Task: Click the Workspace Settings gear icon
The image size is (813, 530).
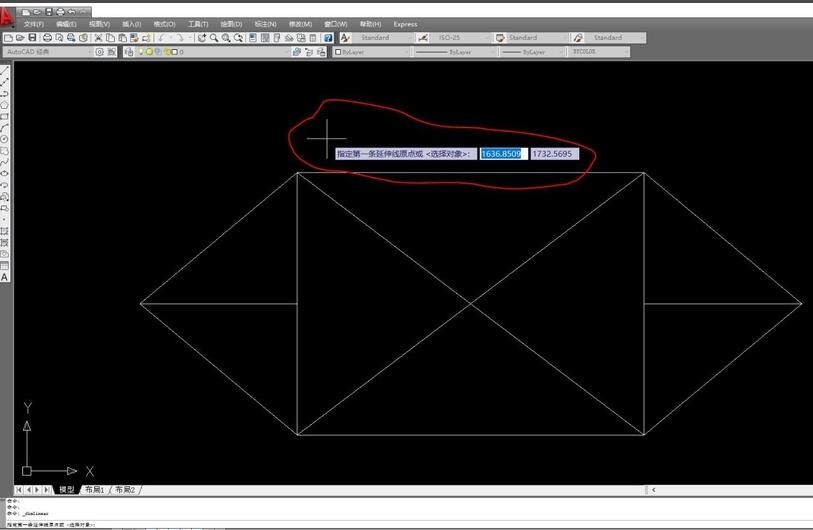Action: pos(100,52)
